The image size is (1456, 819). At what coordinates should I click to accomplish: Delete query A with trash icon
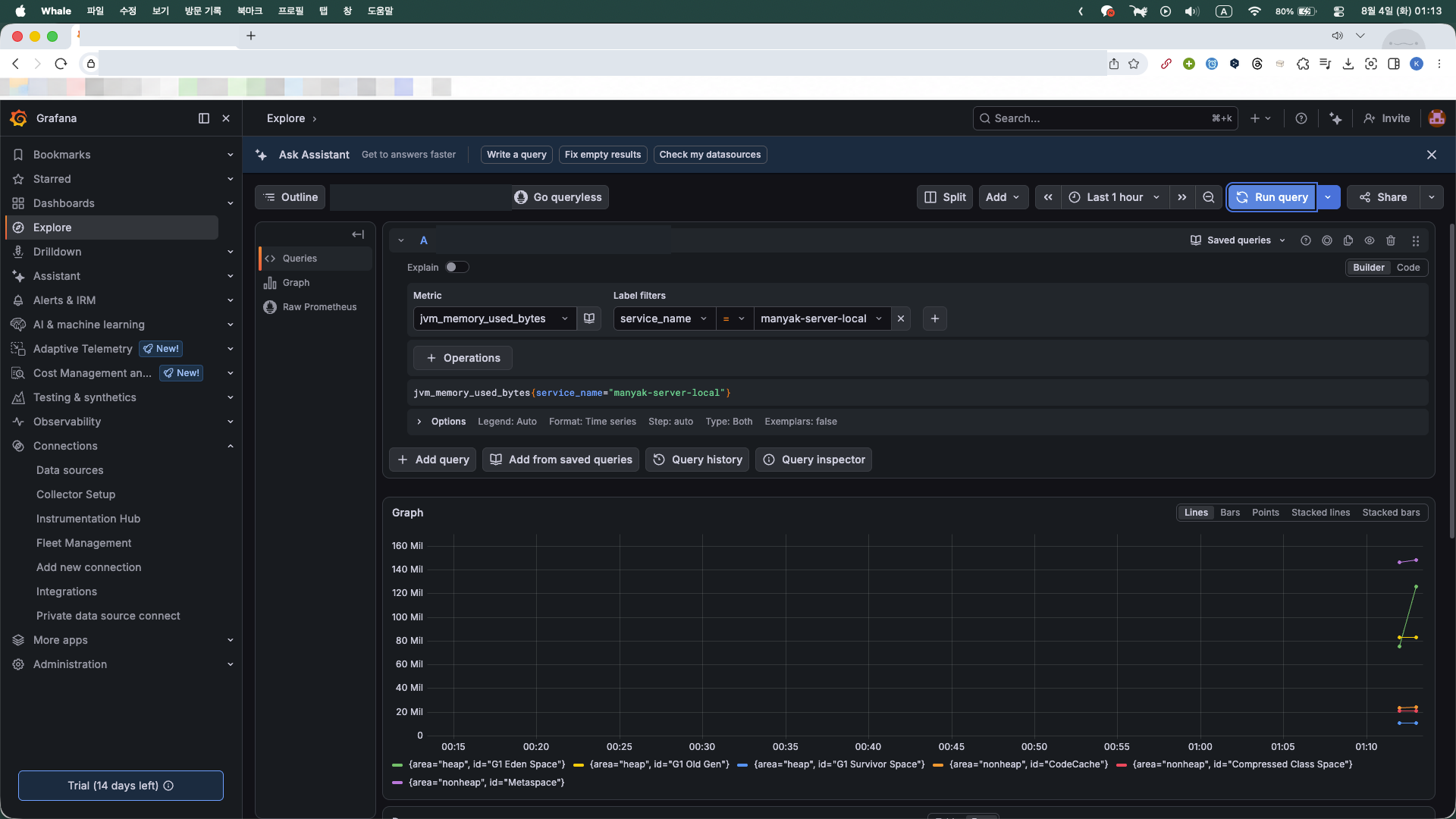(x=1391, y=240)
